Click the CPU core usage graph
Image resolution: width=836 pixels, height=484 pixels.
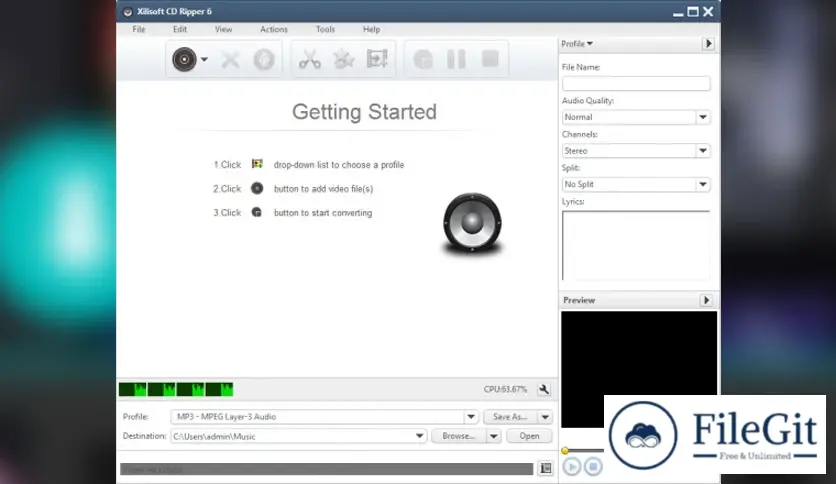click(176, 390)
